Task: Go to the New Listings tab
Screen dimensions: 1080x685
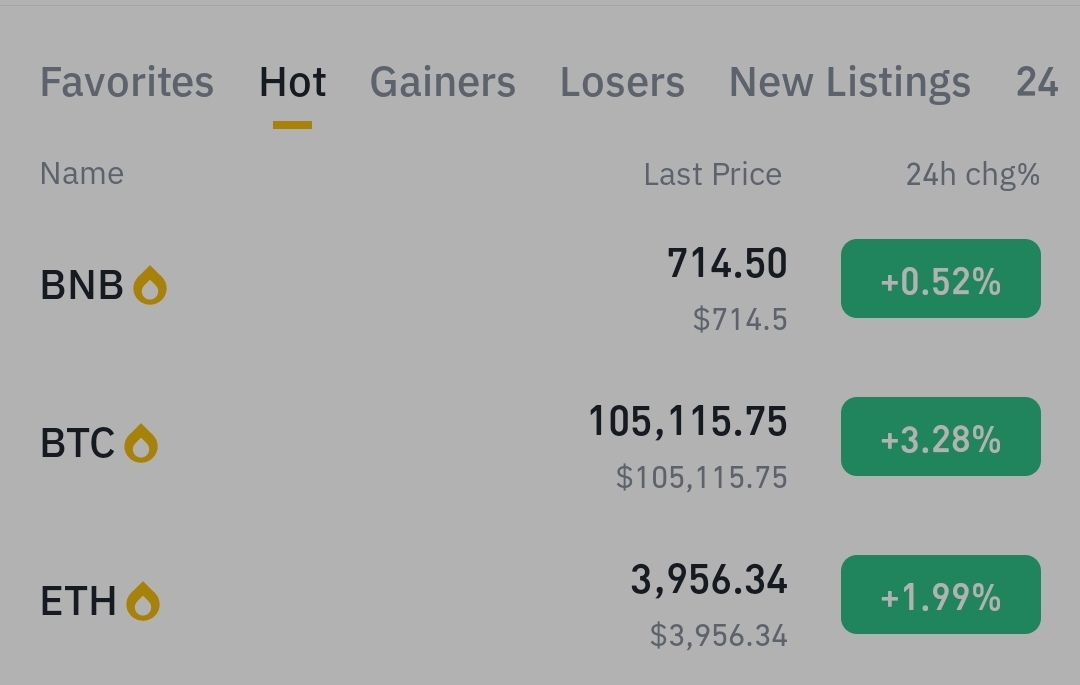Action: pos(849,82)
